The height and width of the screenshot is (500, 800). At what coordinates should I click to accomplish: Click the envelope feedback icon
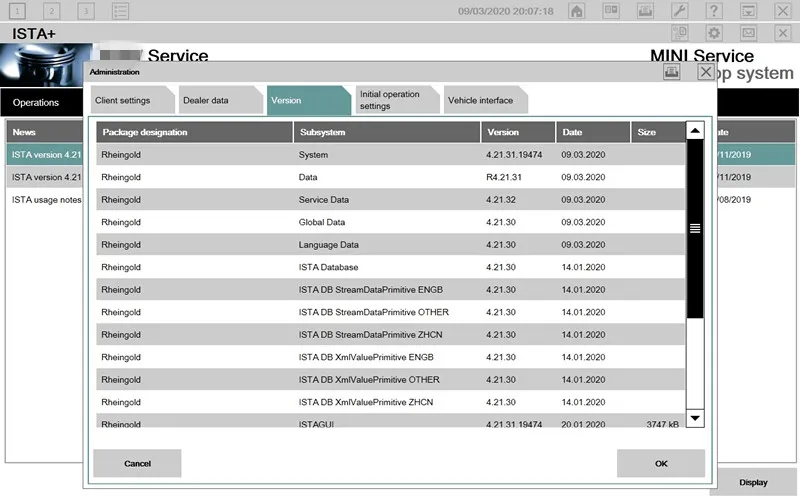pos(749,33)
